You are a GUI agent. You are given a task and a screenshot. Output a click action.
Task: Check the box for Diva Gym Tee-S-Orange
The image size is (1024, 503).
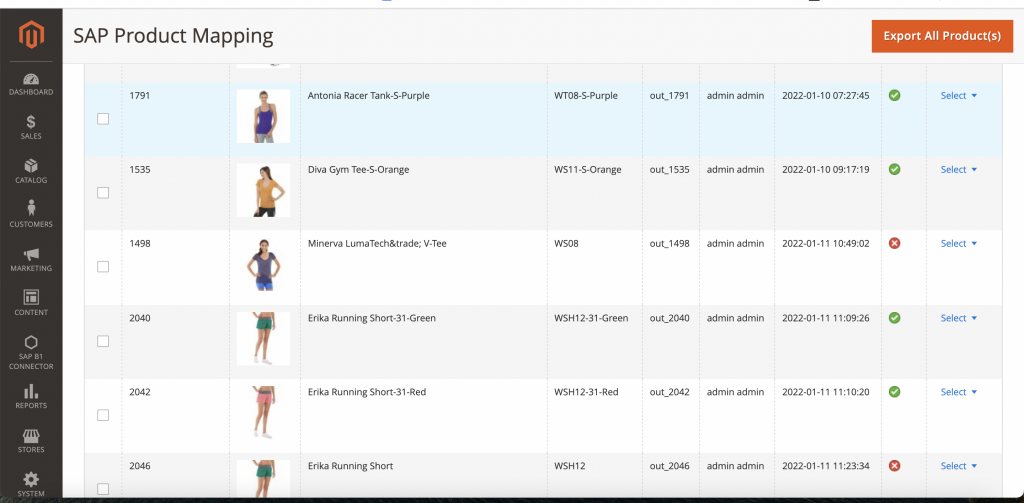103,193
